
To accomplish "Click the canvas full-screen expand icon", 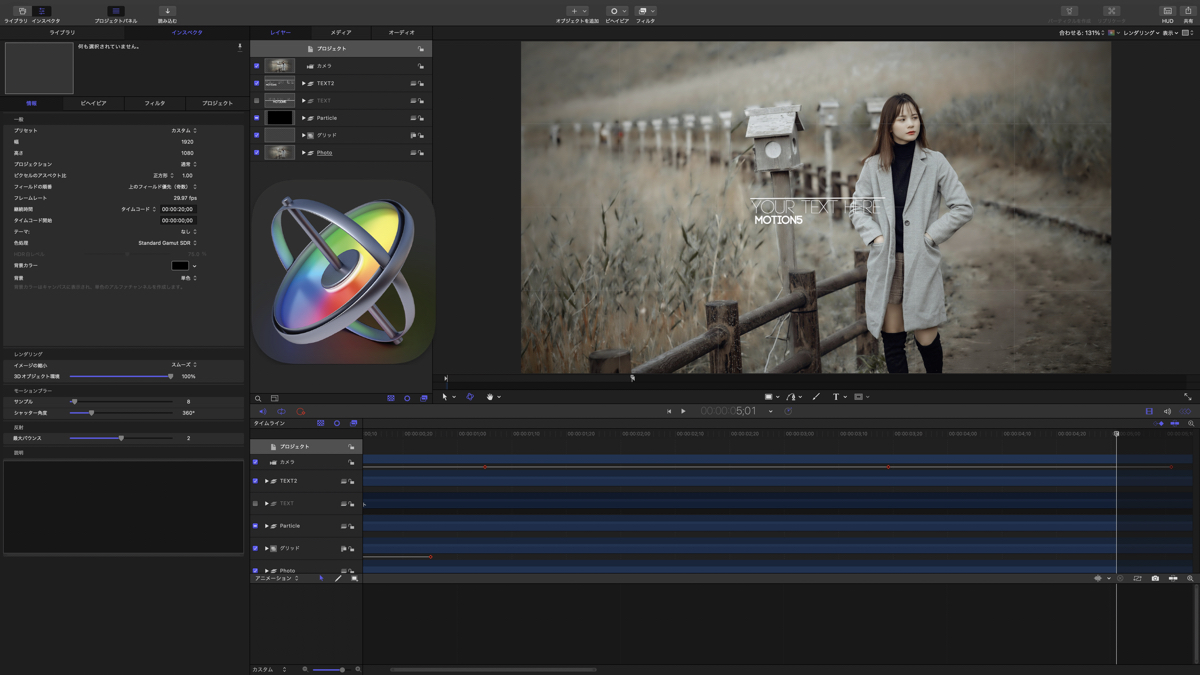I will coord(1188,397).
